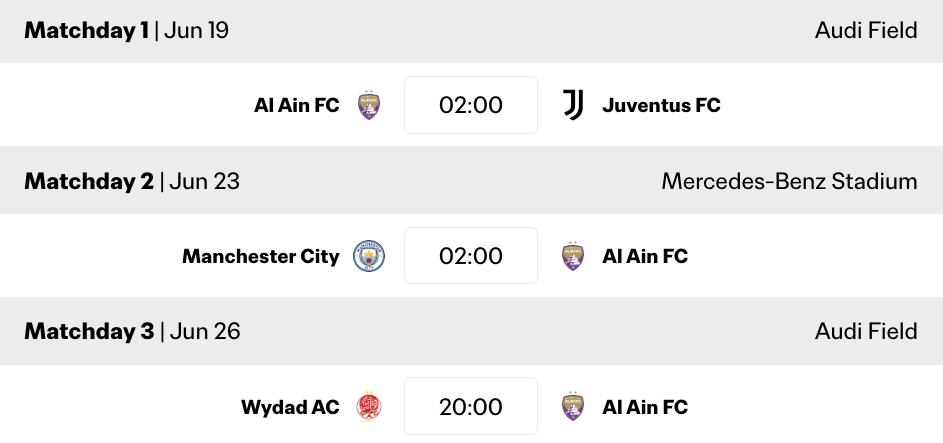Open Al Ain FC name opposite Wydad AC
Screen dimensions: 943x443
click(x=645, y=407)
